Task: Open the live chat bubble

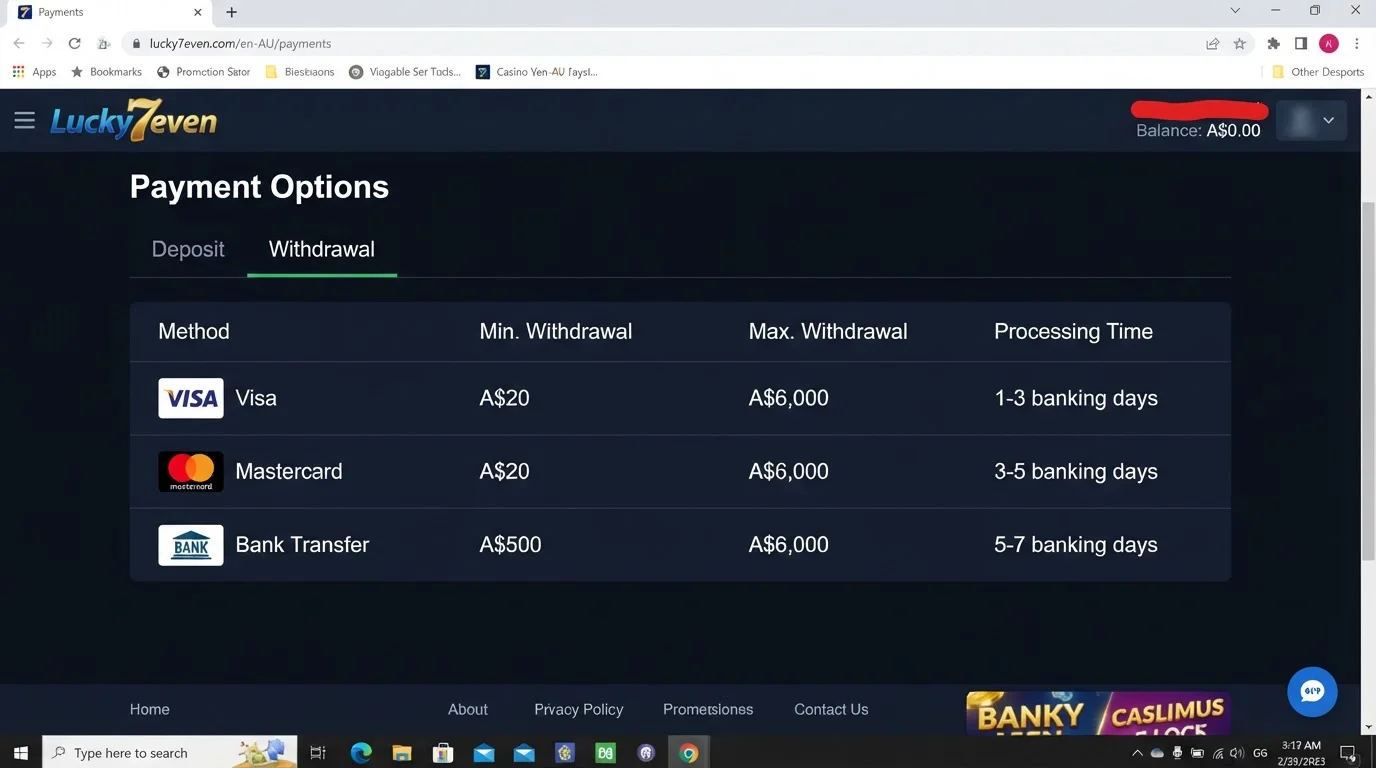Action: click(x=1312, y=692)
